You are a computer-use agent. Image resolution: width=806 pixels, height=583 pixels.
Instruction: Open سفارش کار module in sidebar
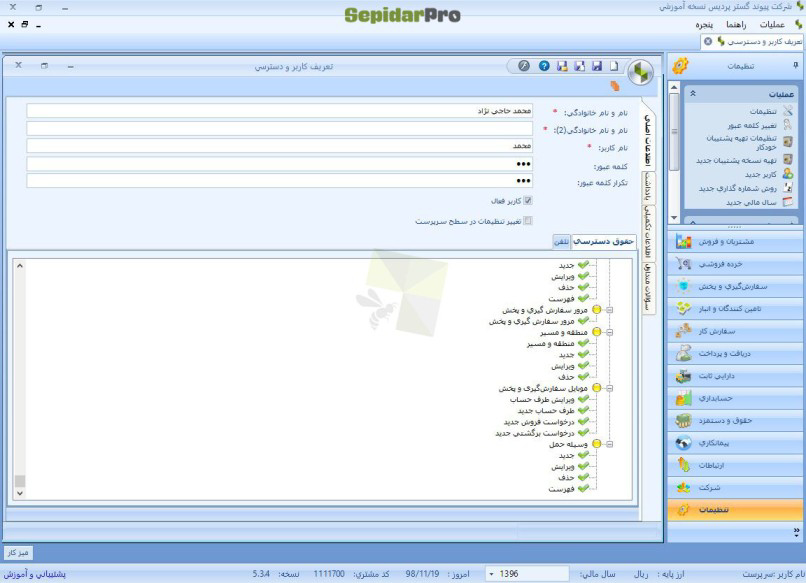734,331
